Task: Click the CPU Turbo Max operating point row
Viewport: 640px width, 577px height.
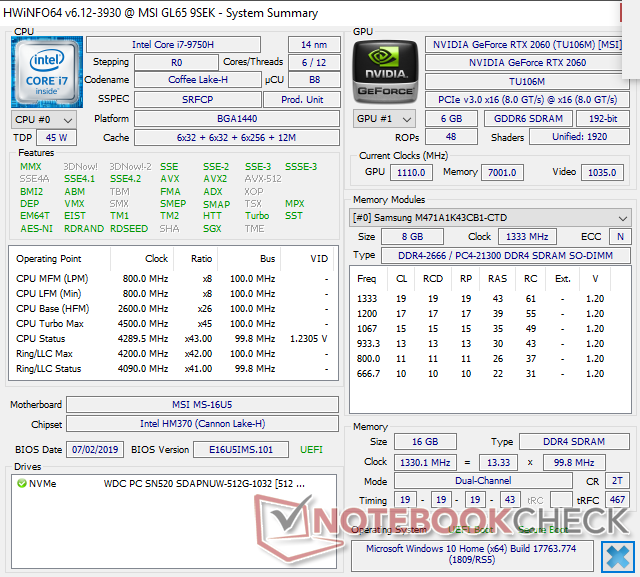Action: (173, 324)
